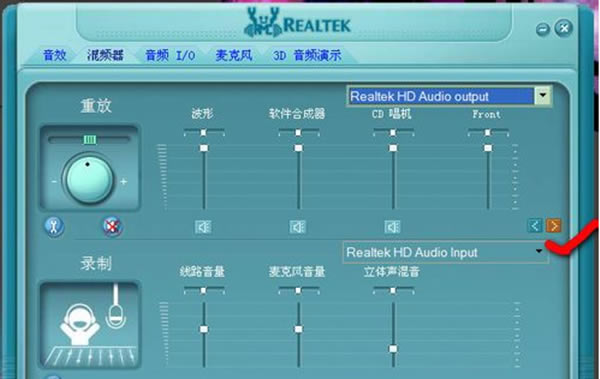The image size is (600, 379).
Task: Mute the 波形 channel speaker icon
Action: click(x=203, y=227)
